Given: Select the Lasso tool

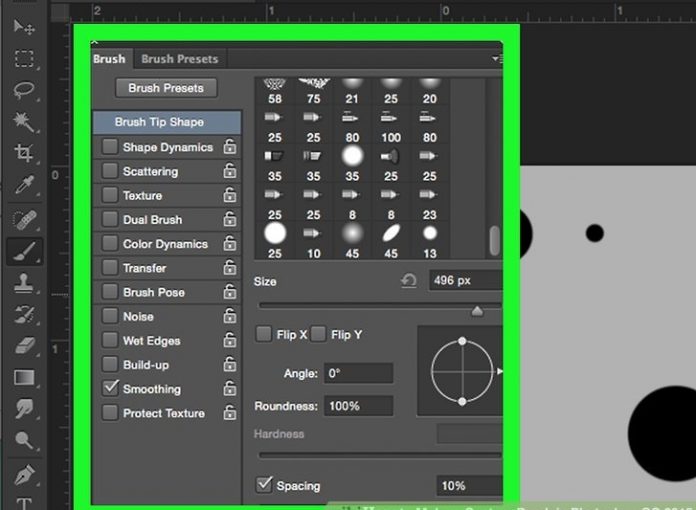Looking at the screenshot, I should click(24, 90).
